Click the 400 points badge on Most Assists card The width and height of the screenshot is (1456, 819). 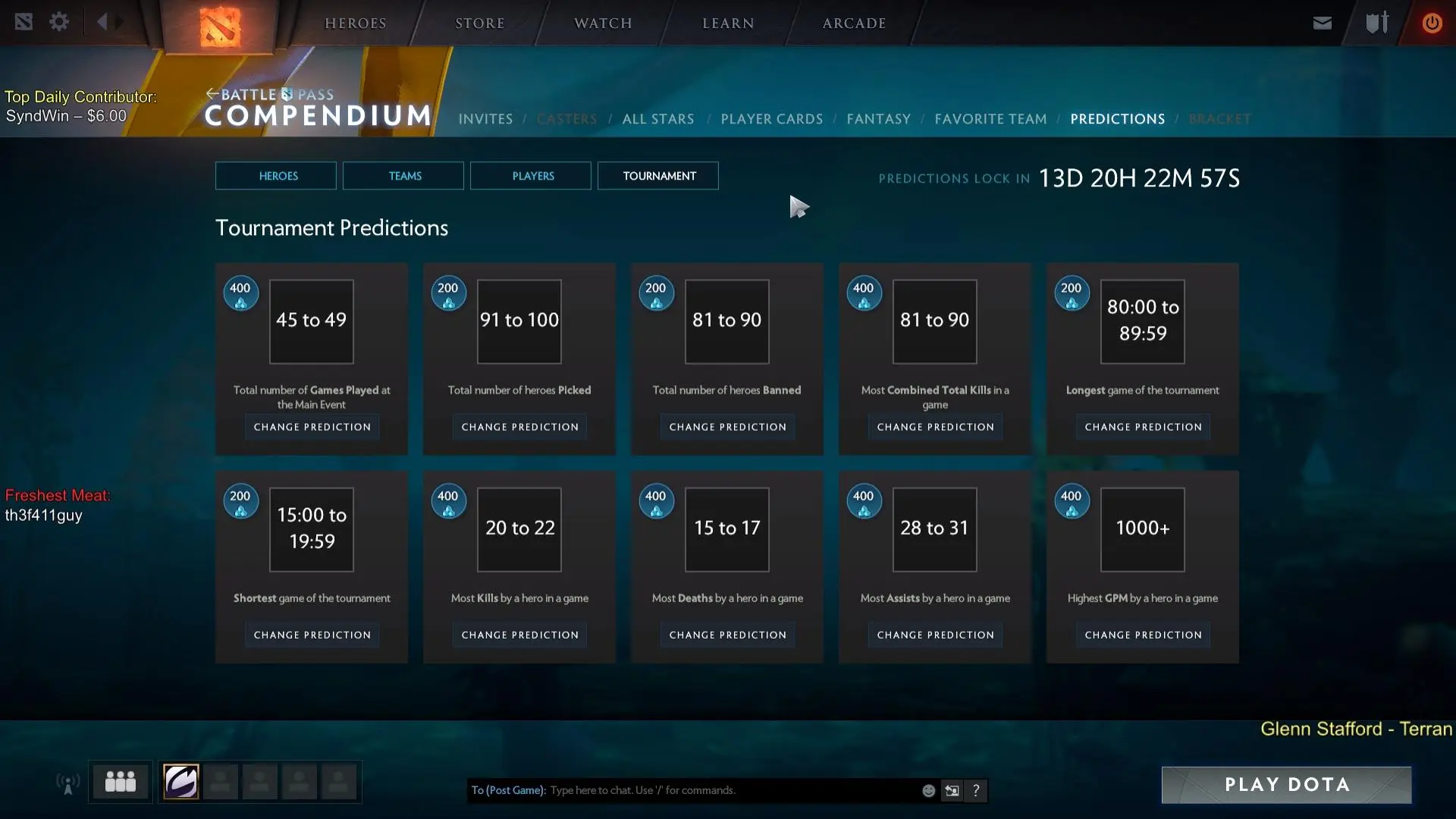pyautogui.click(x=864, y=501)
